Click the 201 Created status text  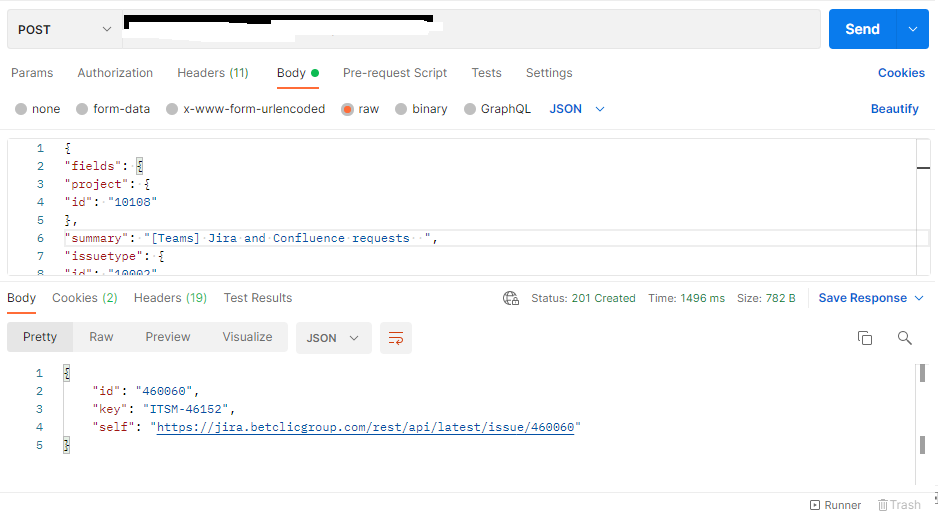click(603, 298)
